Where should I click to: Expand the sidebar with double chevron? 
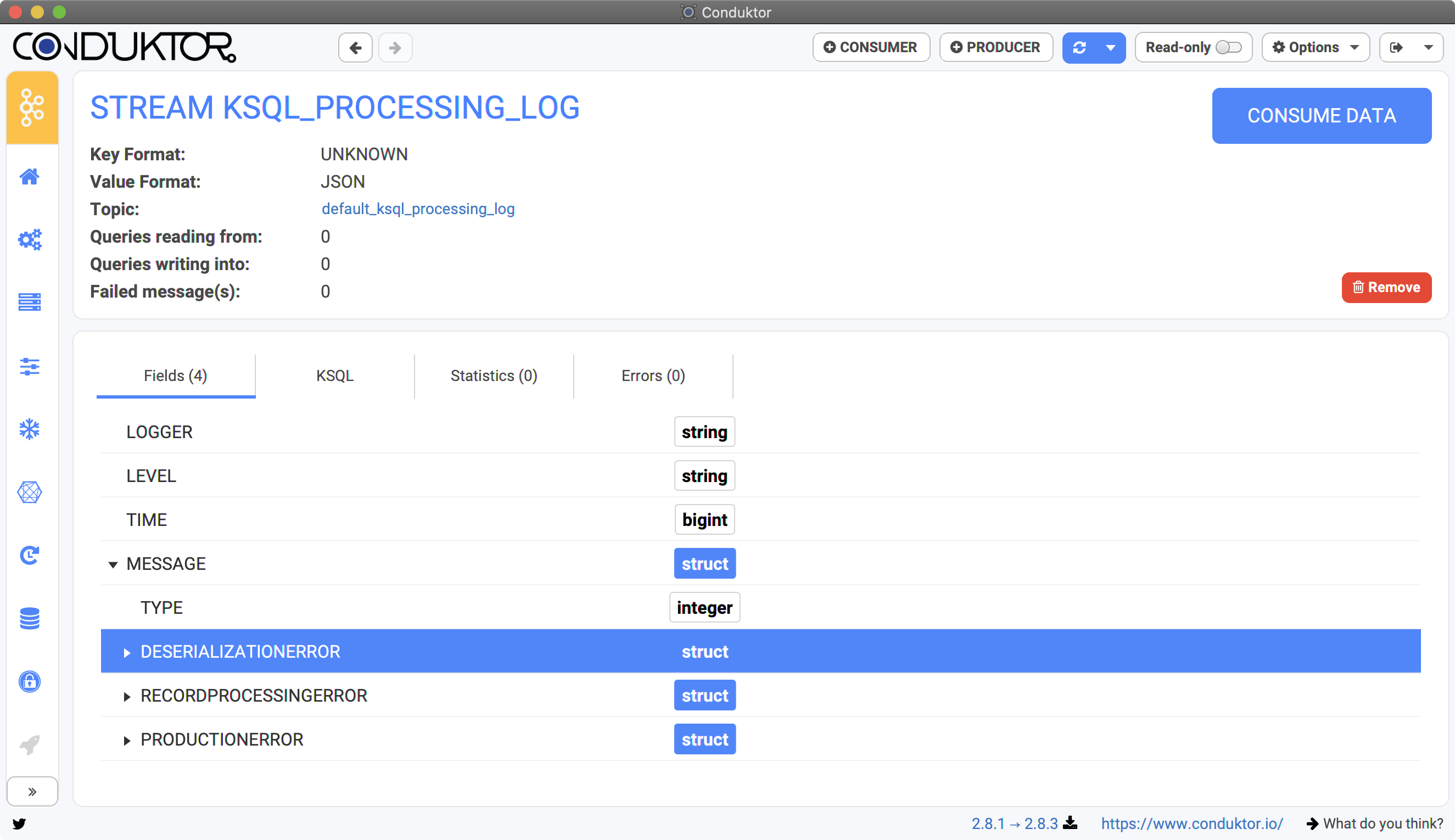[32, 792]
